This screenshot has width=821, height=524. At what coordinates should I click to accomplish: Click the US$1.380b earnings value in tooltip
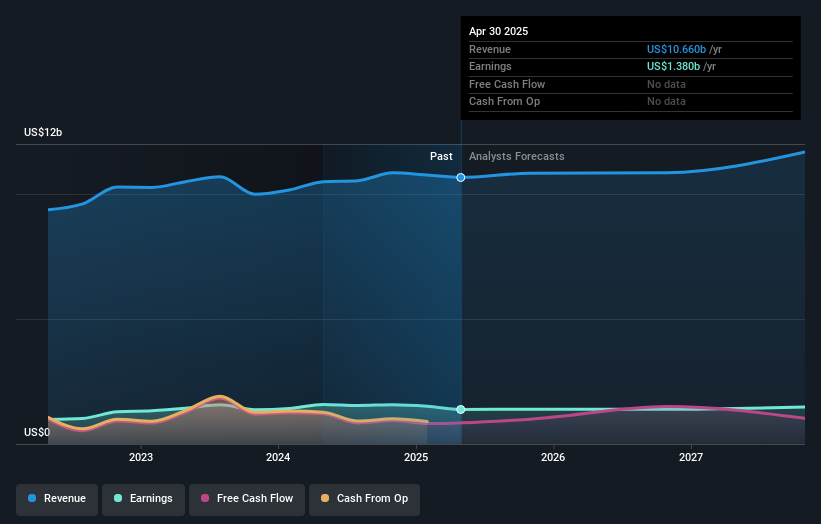[x=673, y=66]
